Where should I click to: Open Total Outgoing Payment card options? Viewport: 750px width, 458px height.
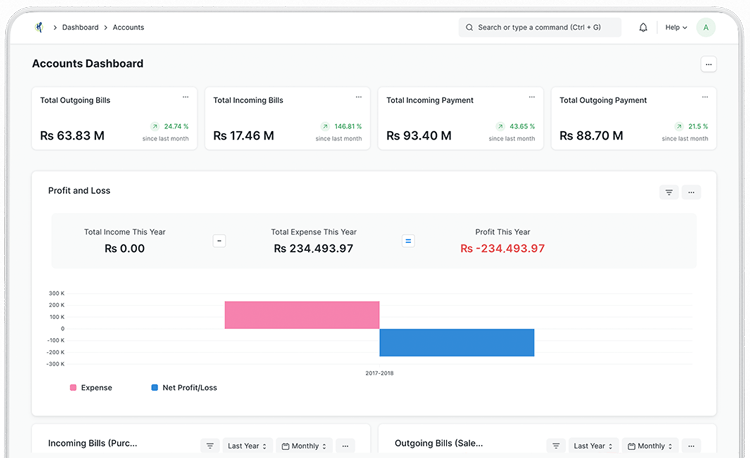(x=704, y=98)
